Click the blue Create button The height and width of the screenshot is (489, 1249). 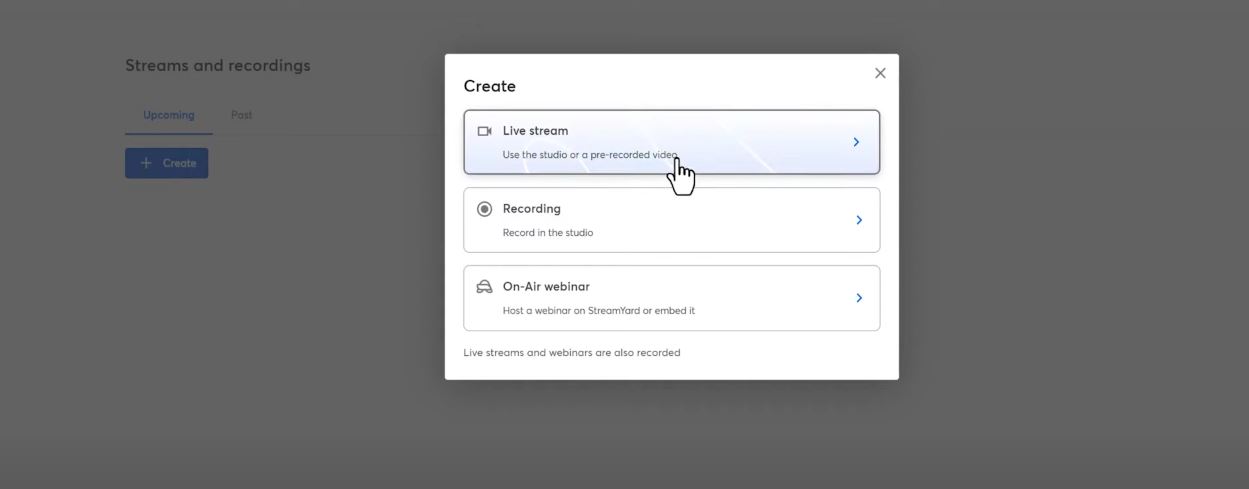click(x=167, y=163)
